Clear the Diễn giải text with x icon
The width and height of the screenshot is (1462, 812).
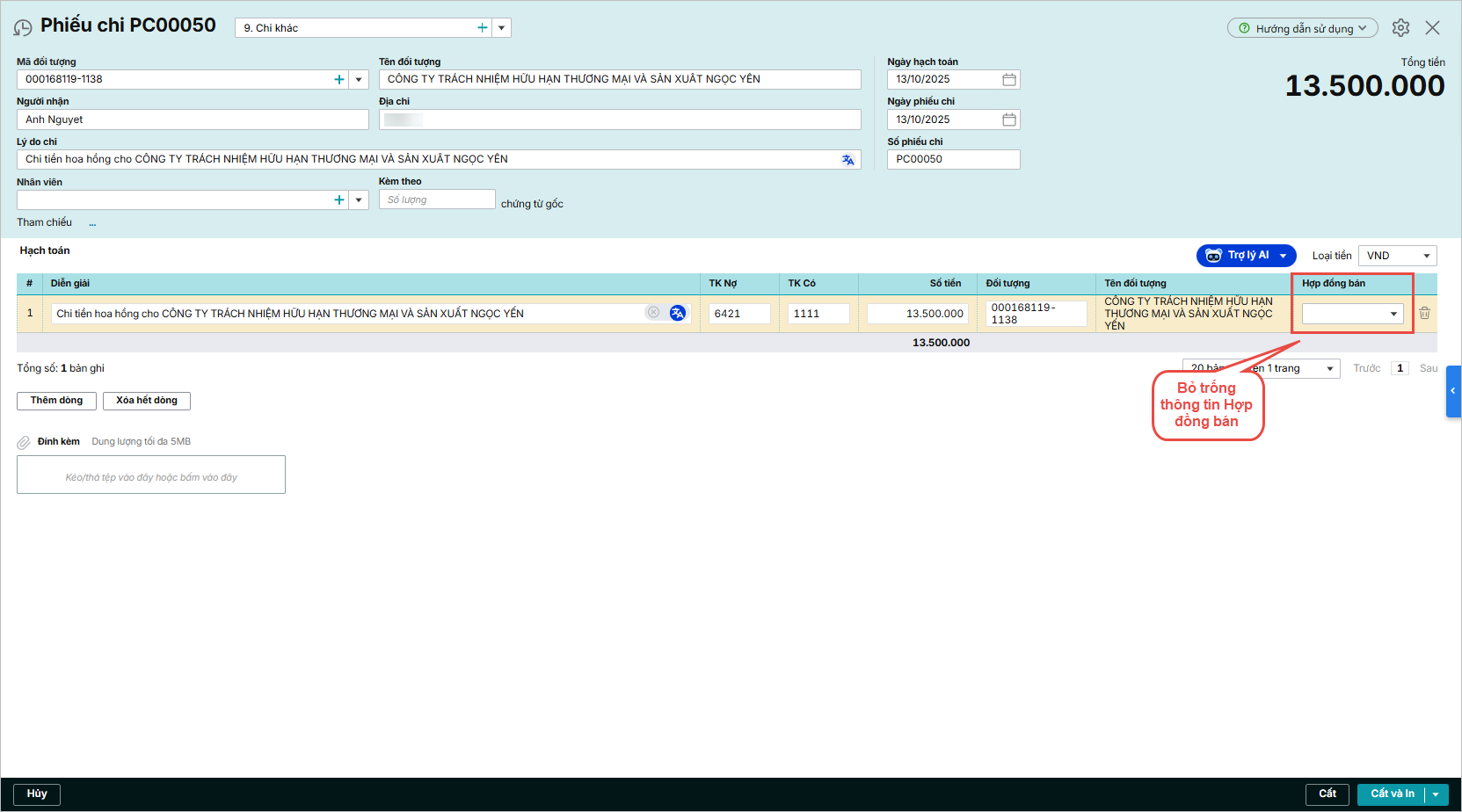click(x=653, y=313)
